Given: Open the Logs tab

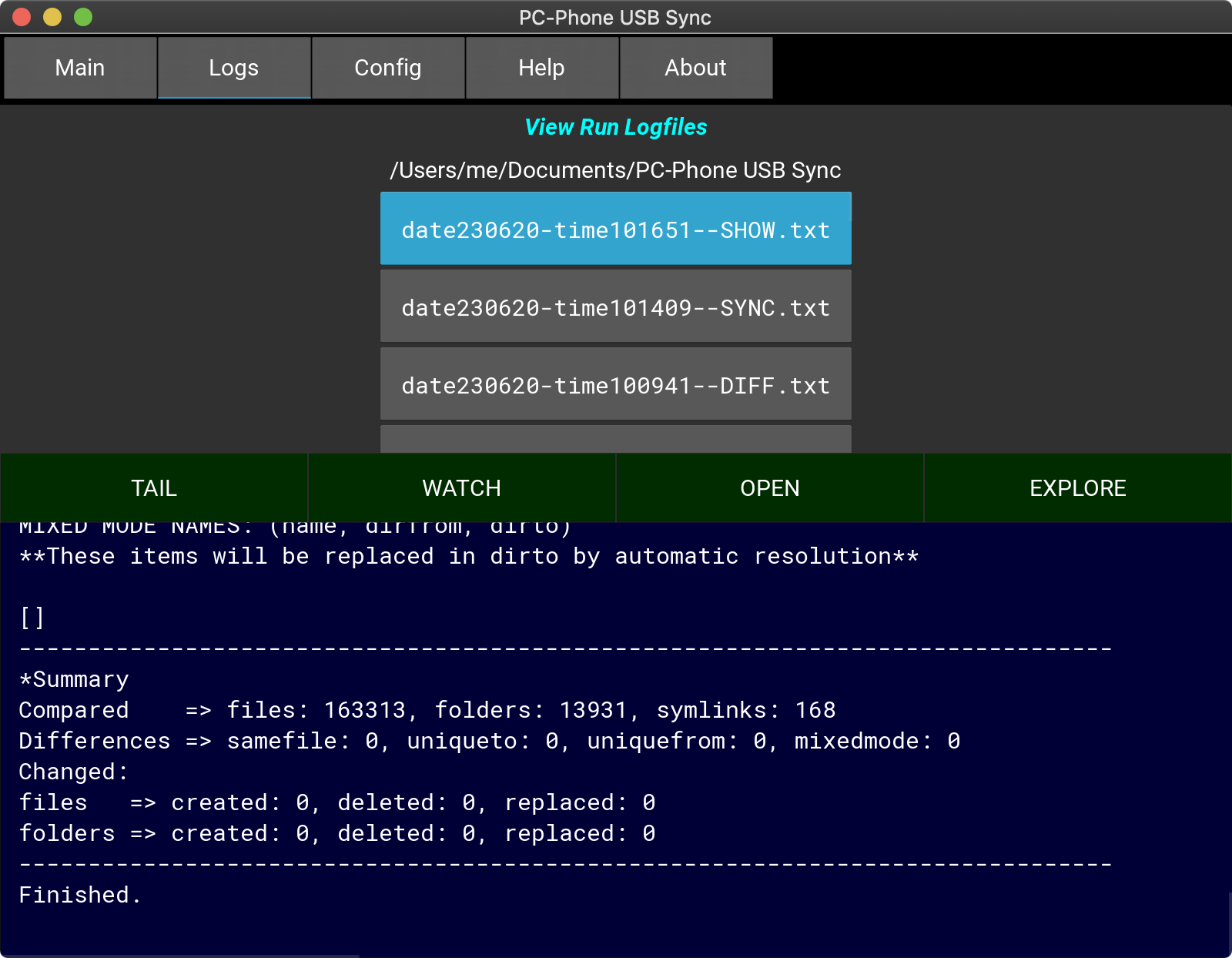Looking at the screenshot, I should click(x=234, y=68).
